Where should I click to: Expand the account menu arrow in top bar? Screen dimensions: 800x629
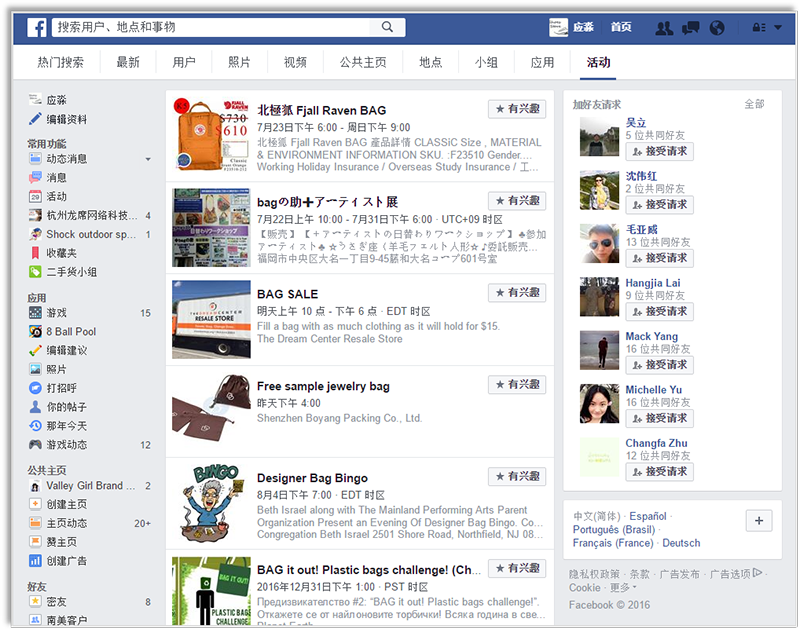(778, 28)
